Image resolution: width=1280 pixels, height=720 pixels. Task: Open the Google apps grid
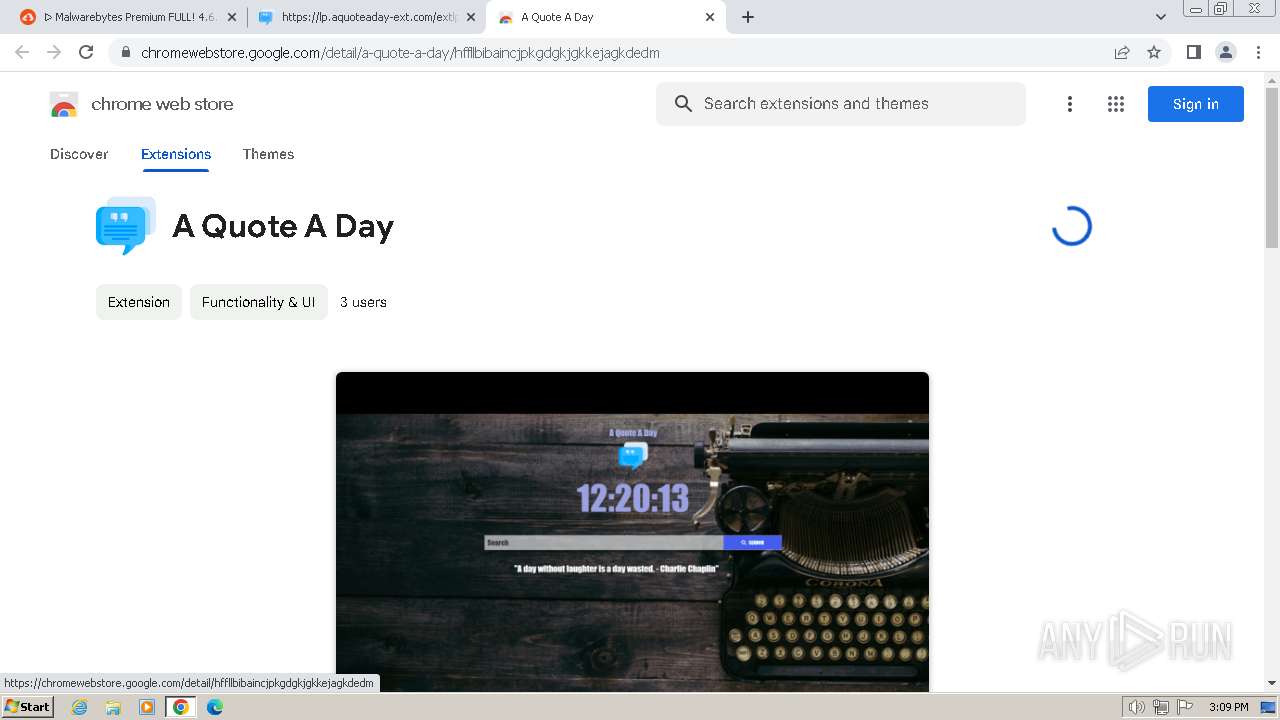(x=1116, y=104)
